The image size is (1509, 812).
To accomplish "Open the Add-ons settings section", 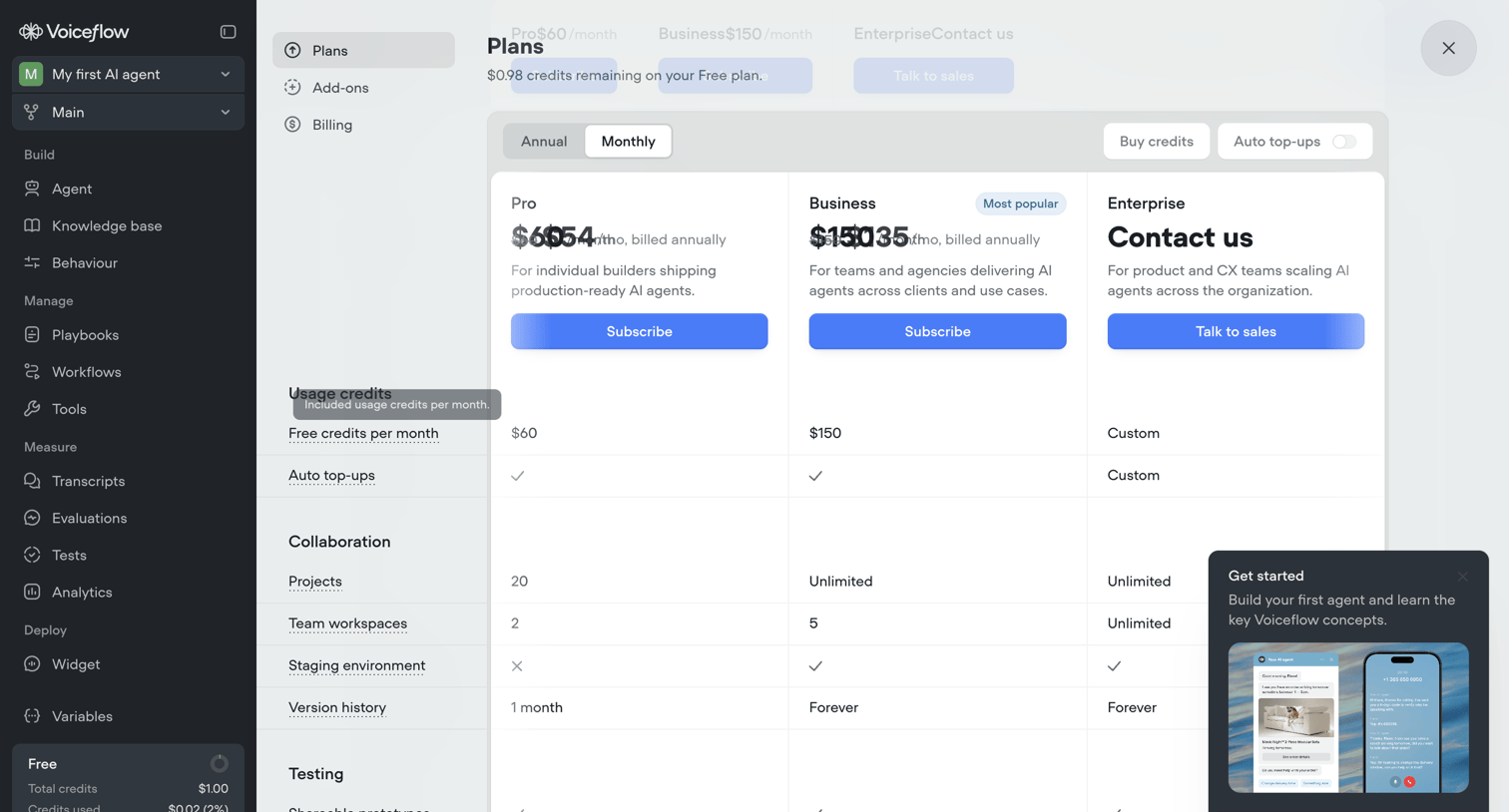I will tap(363, 88).
